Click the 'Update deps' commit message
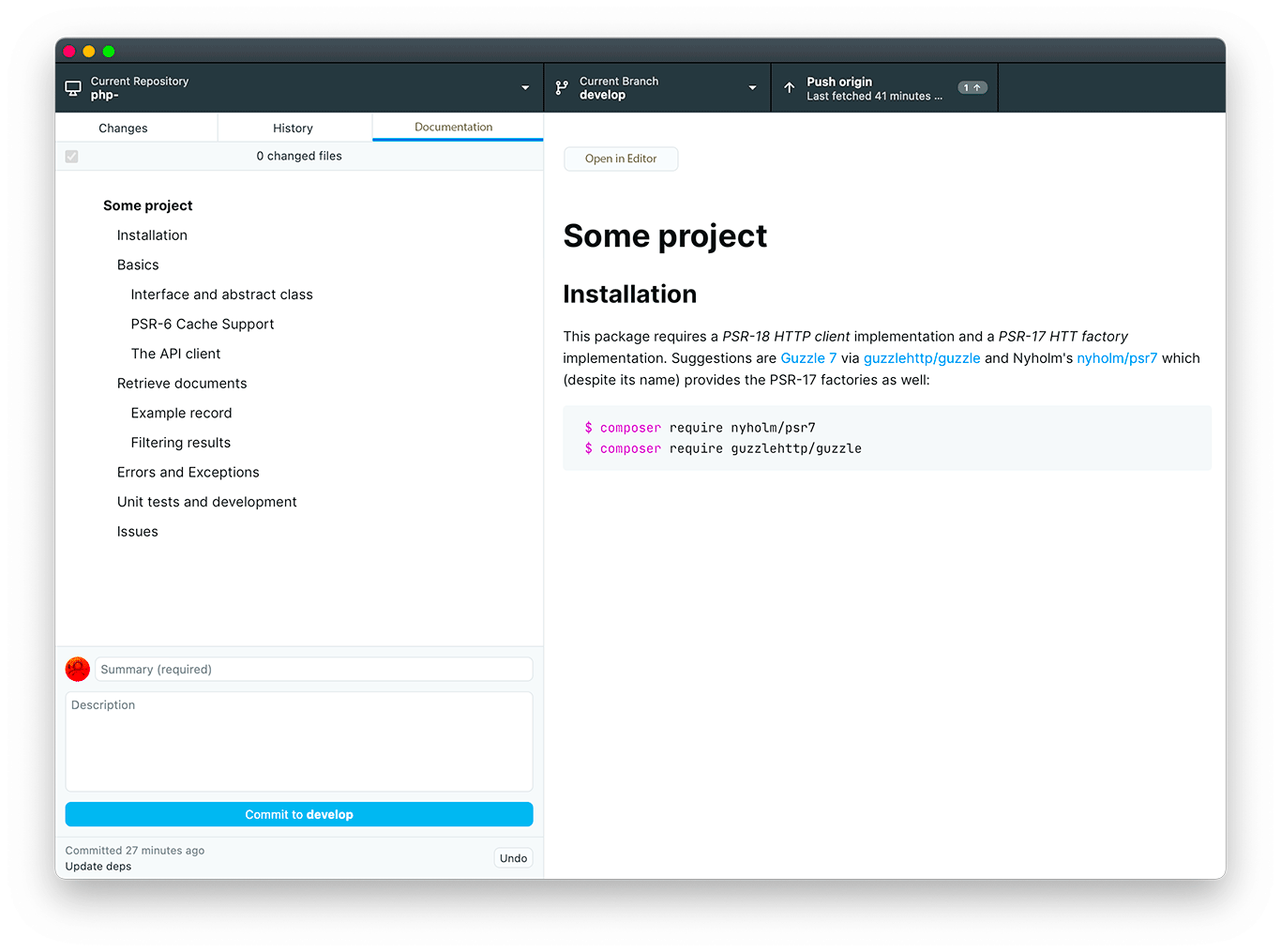This screenshot has height=952, width=1281. click(x=98, y=867)
